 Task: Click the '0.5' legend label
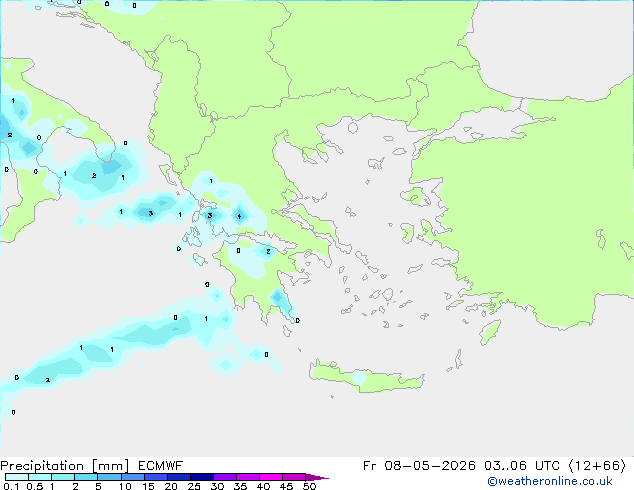[x=35, y=486]
